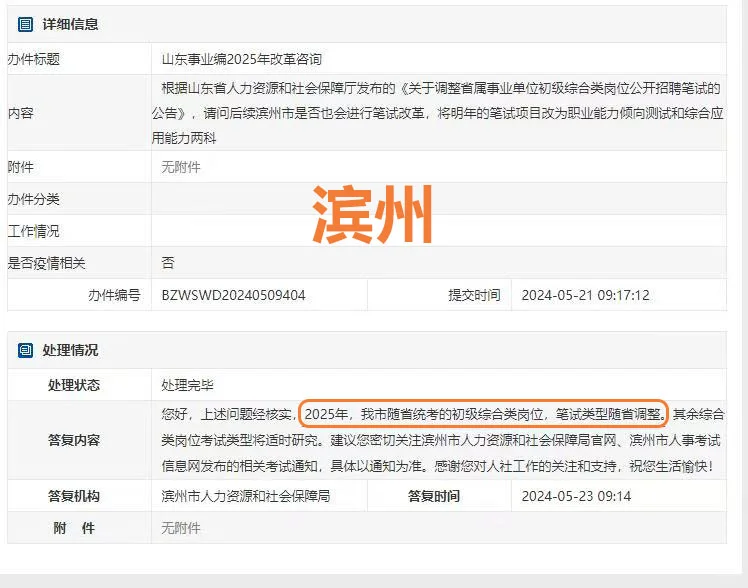The image size is (748, 588).
Task: Click the 内容 label cell
Action: [21, 113]
